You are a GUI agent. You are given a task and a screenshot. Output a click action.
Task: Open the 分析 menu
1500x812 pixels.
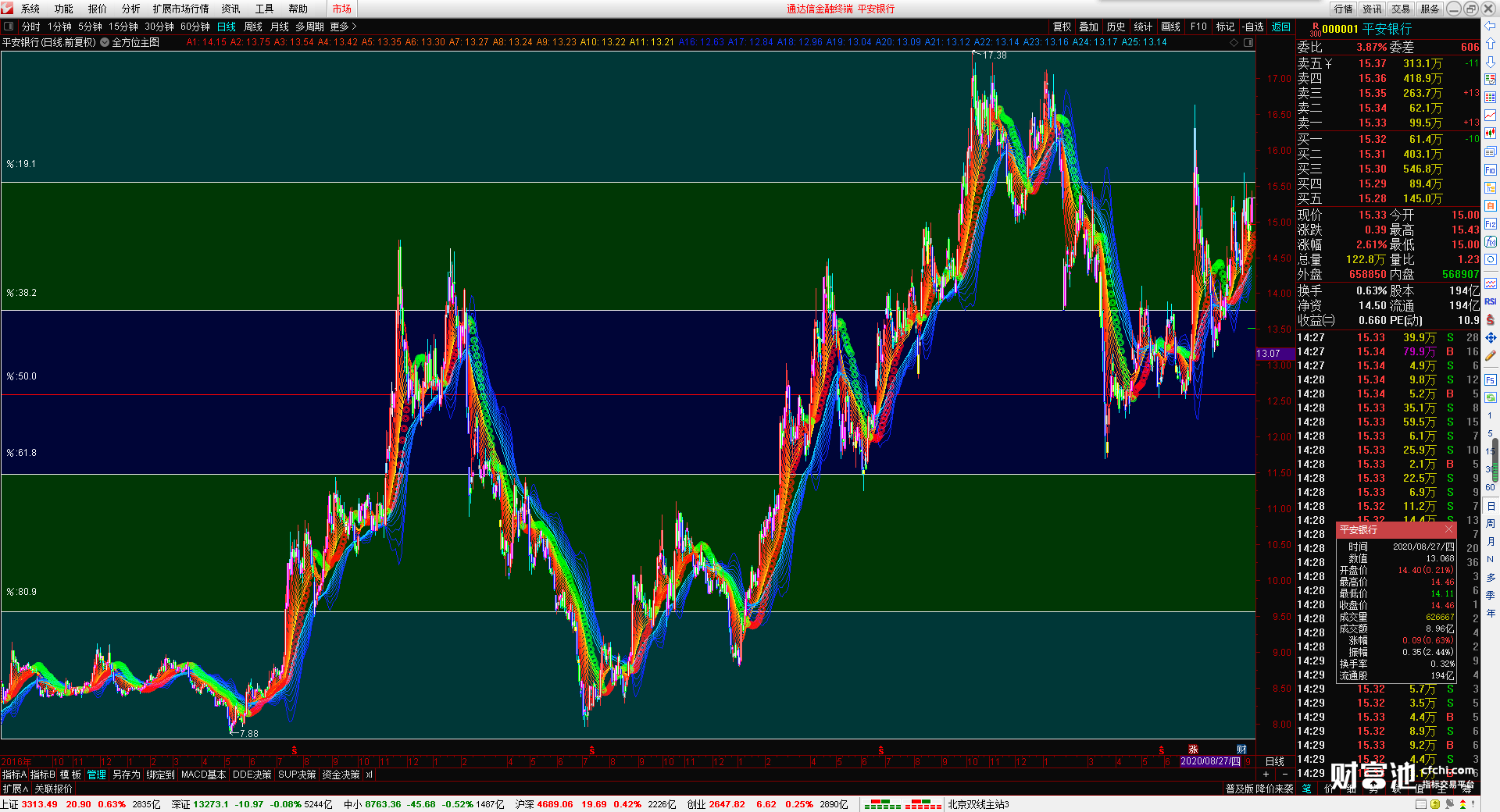click(x=131, y=9)
